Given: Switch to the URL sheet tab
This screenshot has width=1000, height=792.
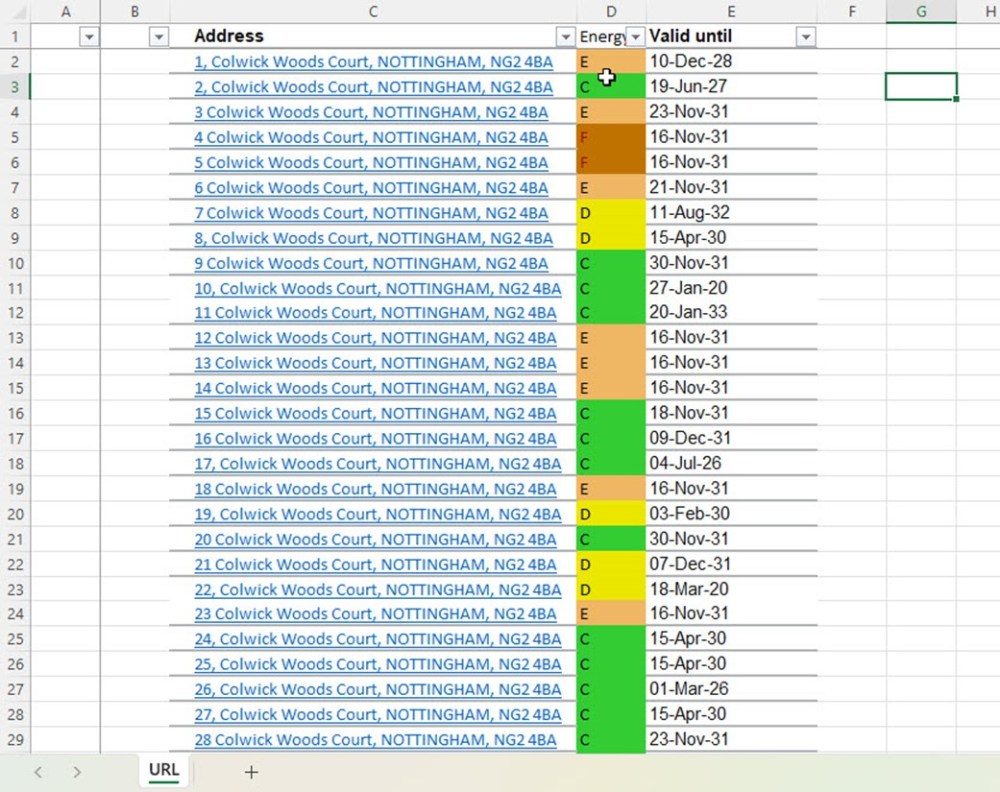Looking at the screenshot, I should 164,770.
